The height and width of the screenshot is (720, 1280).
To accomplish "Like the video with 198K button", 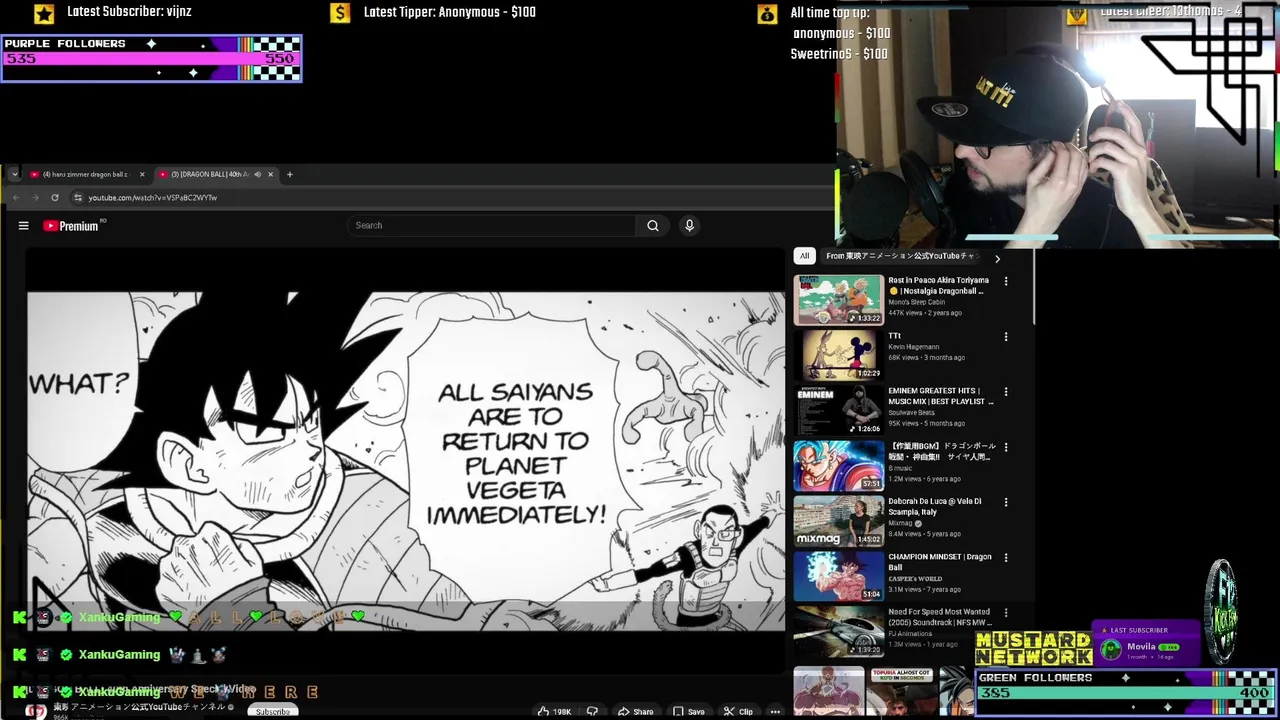I will click(x=554, y=712).
